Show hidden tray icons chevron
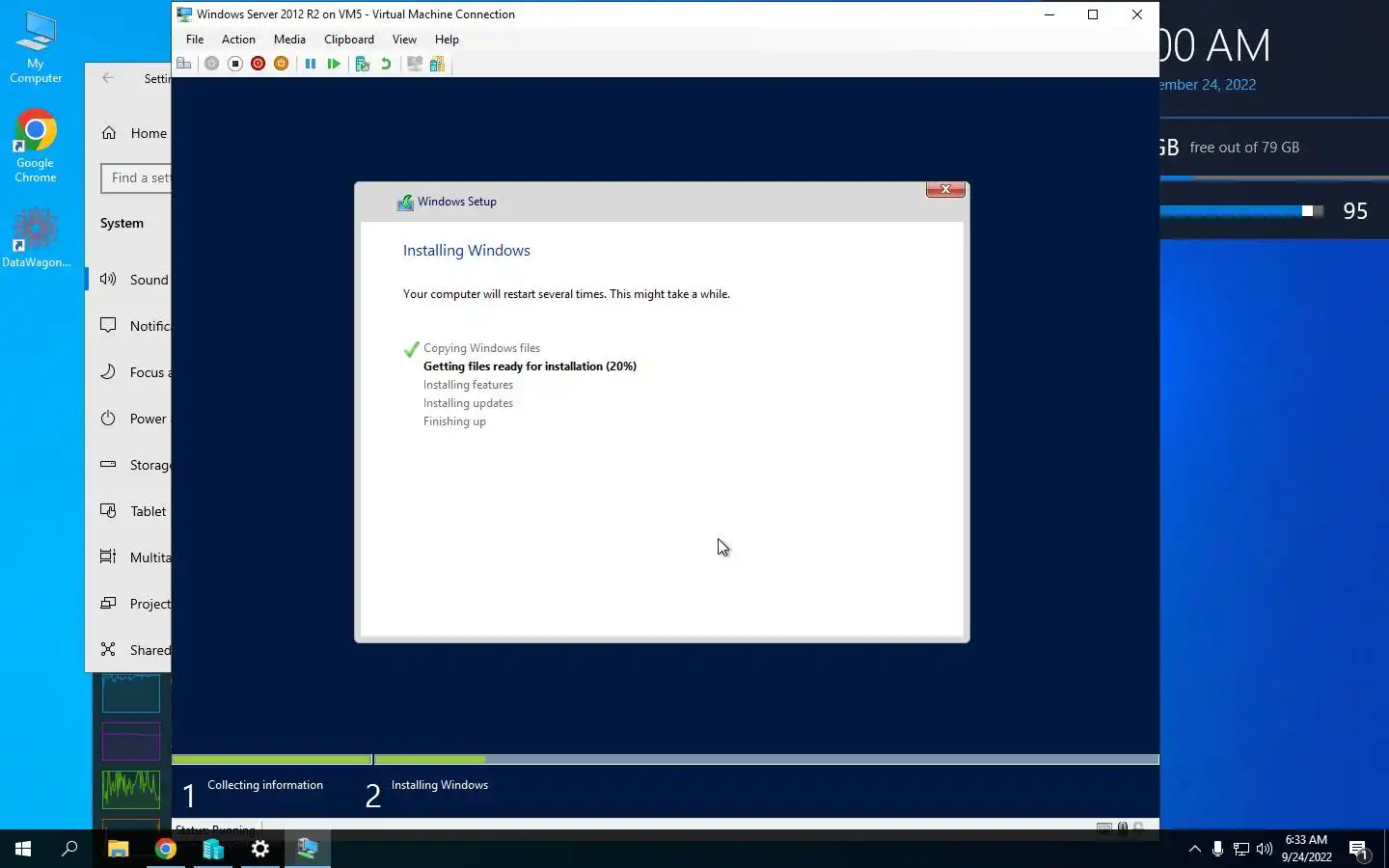Screen dimensions: 1389x868 [x=1195, y=849]
